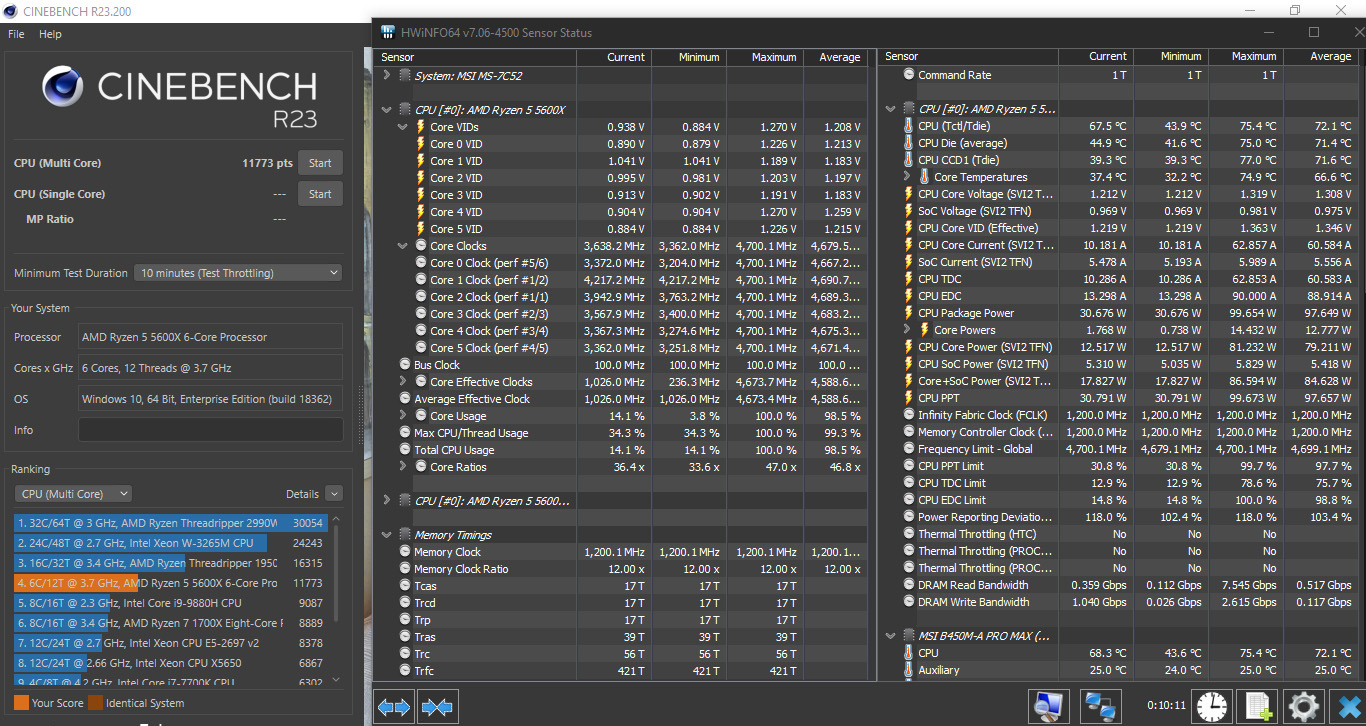
Task: Expand the Core Ratios node
Action: pyautogui.click(x=402, y=467)
